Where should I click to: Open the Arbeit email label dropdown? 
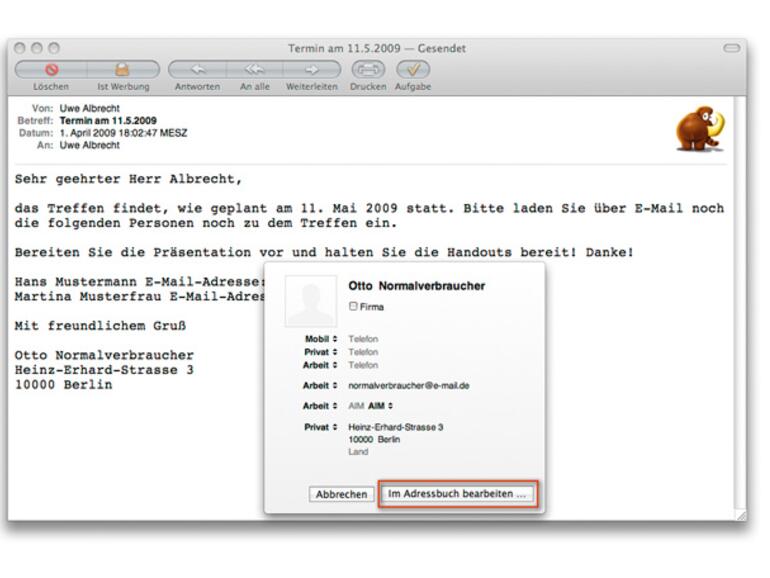click(320, 385)
